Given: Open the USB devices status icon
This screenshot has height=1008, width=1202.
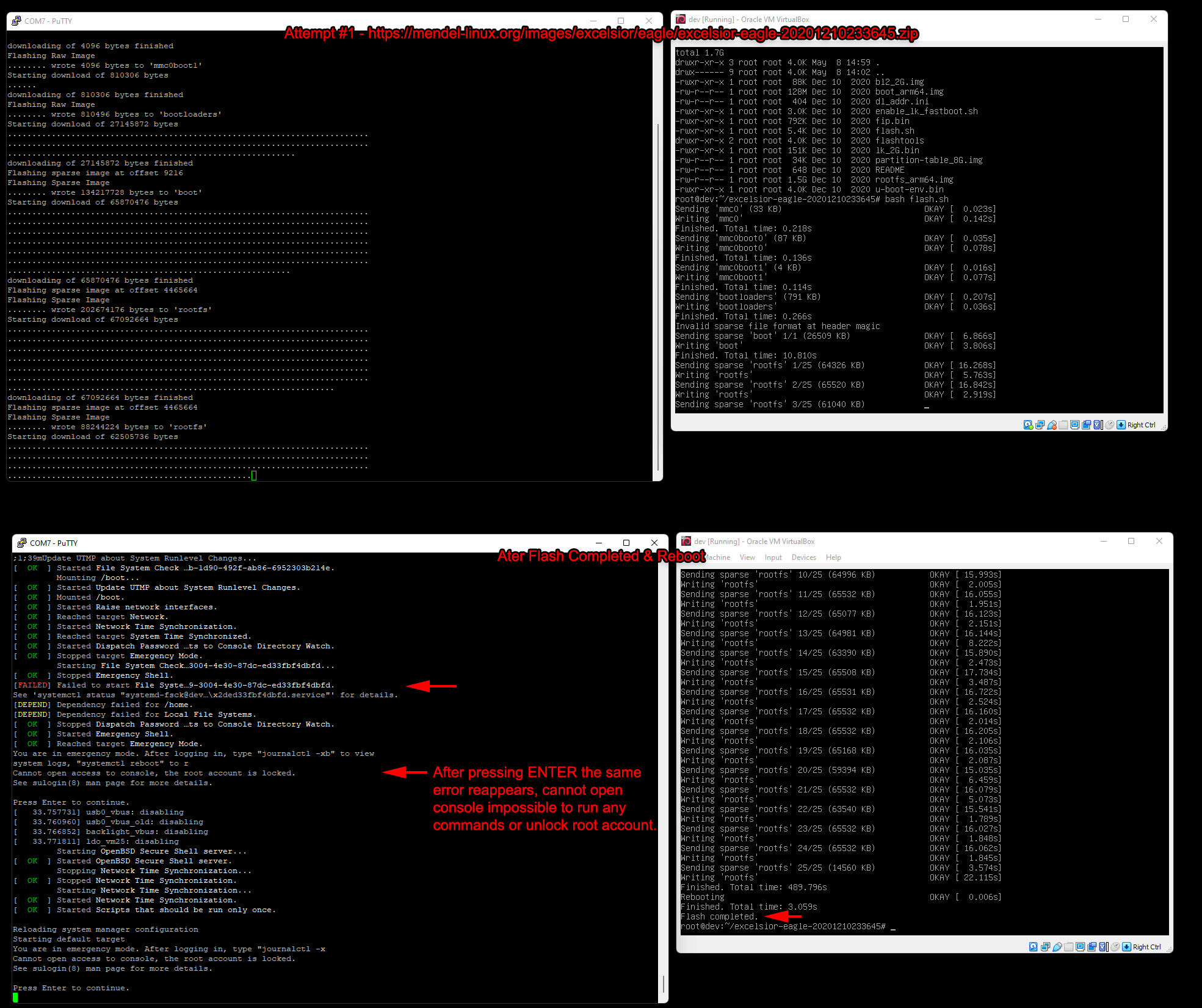Looking at the screenshot, I should pyautogui.click(x=1052, y=425).
